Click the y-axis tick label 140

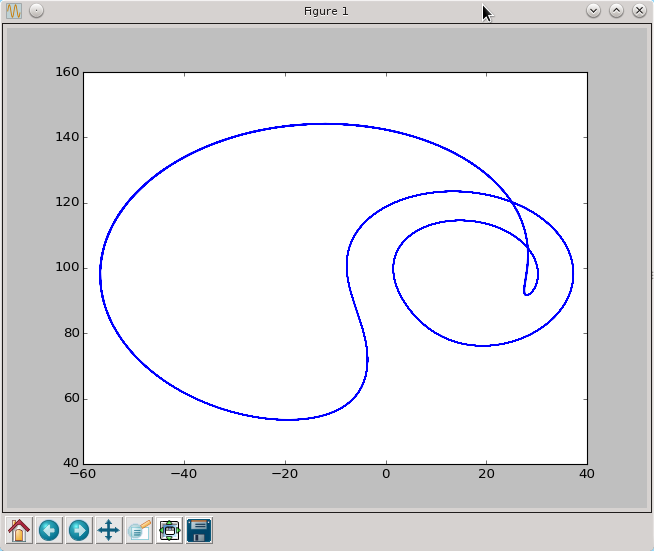pyautogui.click(x=65, y=137)
